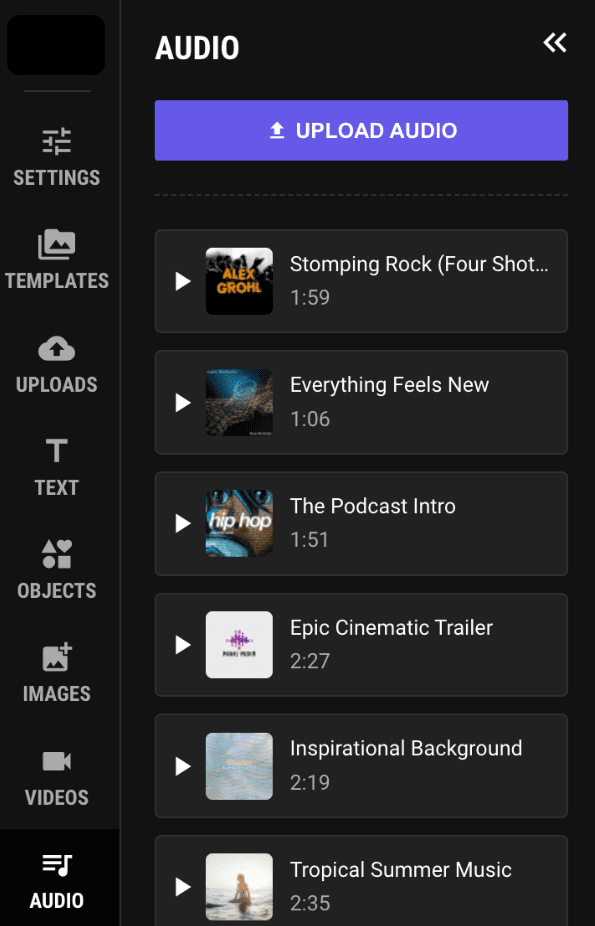Click the hip hop cover thumbnail
The image size is (595, 926).
coord(239,523)
